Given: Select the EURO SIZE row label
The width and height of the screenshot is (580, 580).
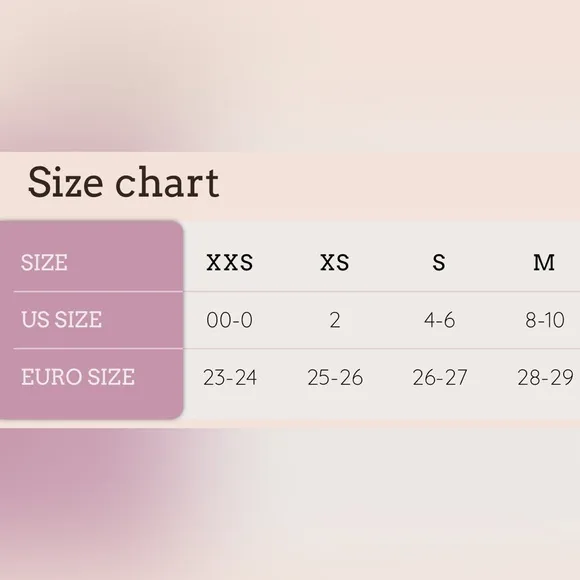Looking at the screenshot, I should tap(78, 377).
